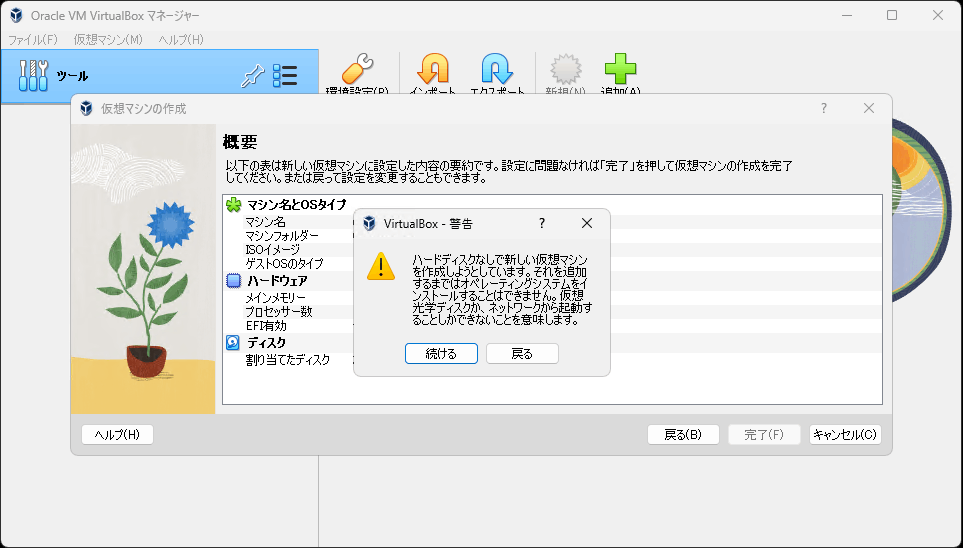Screen dimensions: 963x548
Task: Open help question mark in warning dialog
Action: [x=542, y=223]
